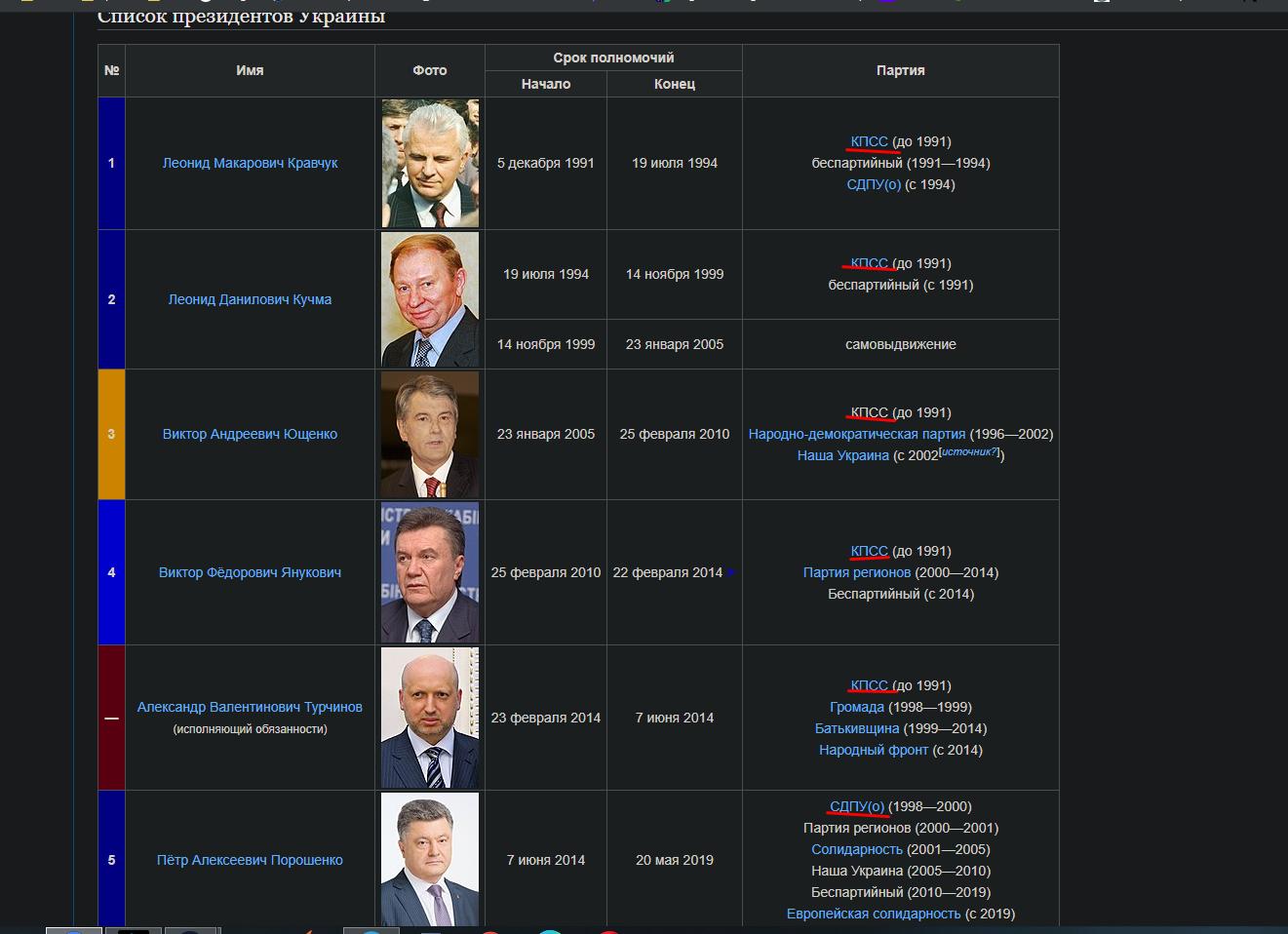Click the Леонид Данилович Кучма name link

251,300
